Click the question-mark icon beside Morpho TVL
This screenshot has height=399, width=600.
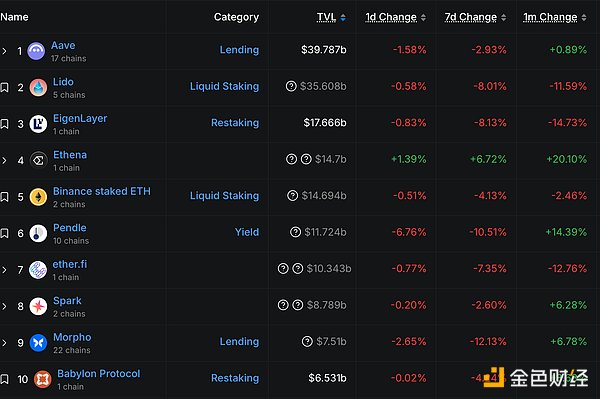coord(307,341)
